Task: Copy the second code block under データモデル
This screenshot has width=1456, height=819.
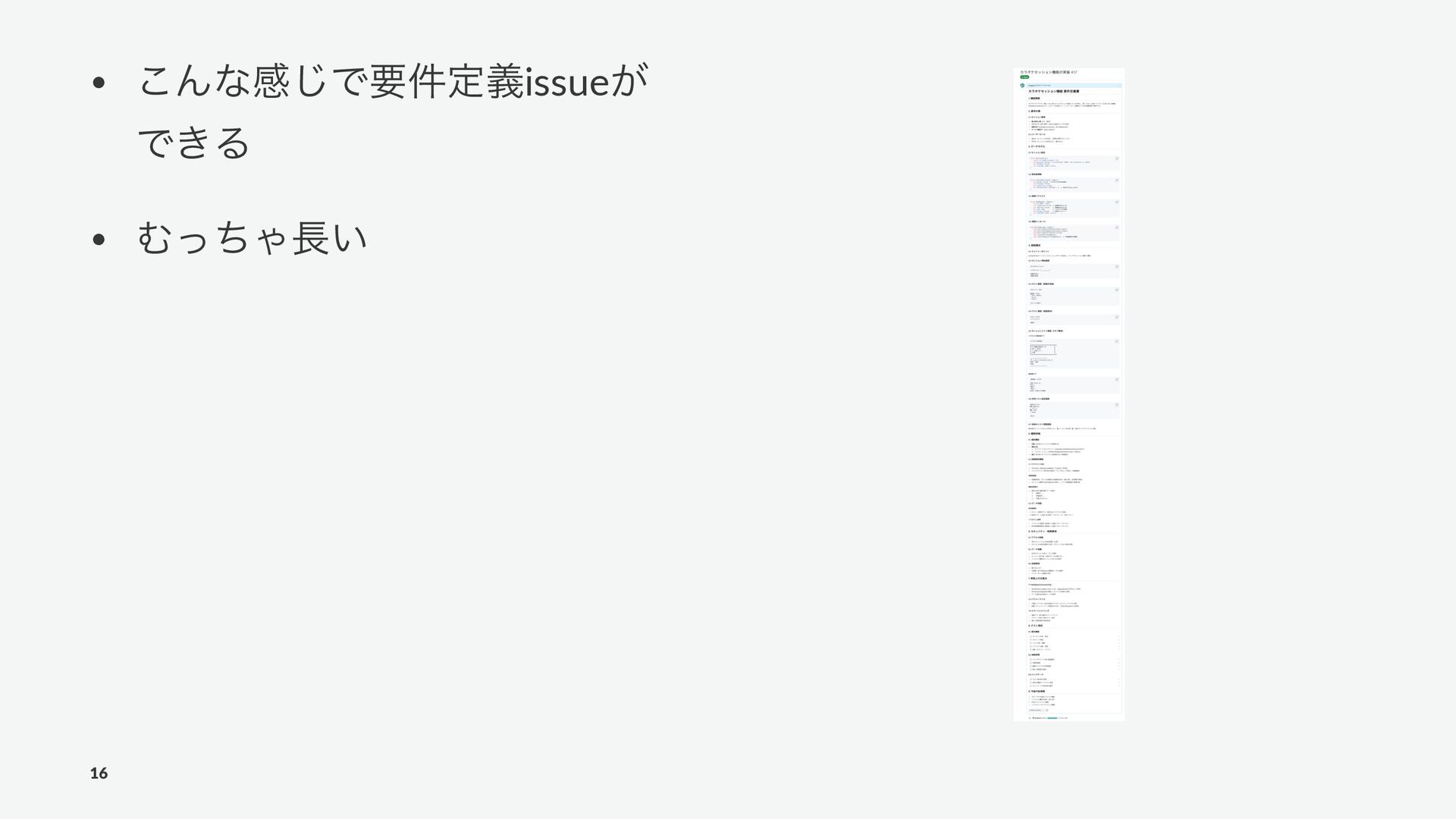Action: tap(1117, 180)
